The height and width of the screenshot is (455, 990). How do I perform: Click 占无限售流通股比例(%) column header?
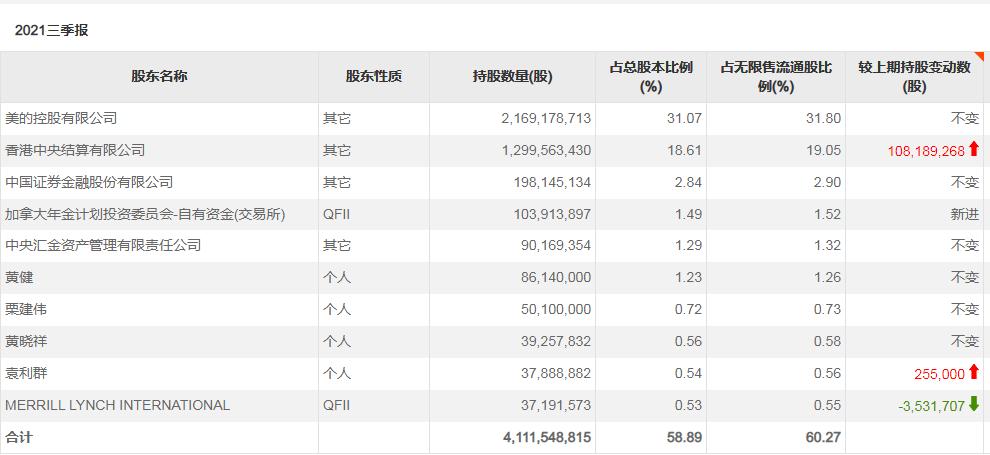775,76
